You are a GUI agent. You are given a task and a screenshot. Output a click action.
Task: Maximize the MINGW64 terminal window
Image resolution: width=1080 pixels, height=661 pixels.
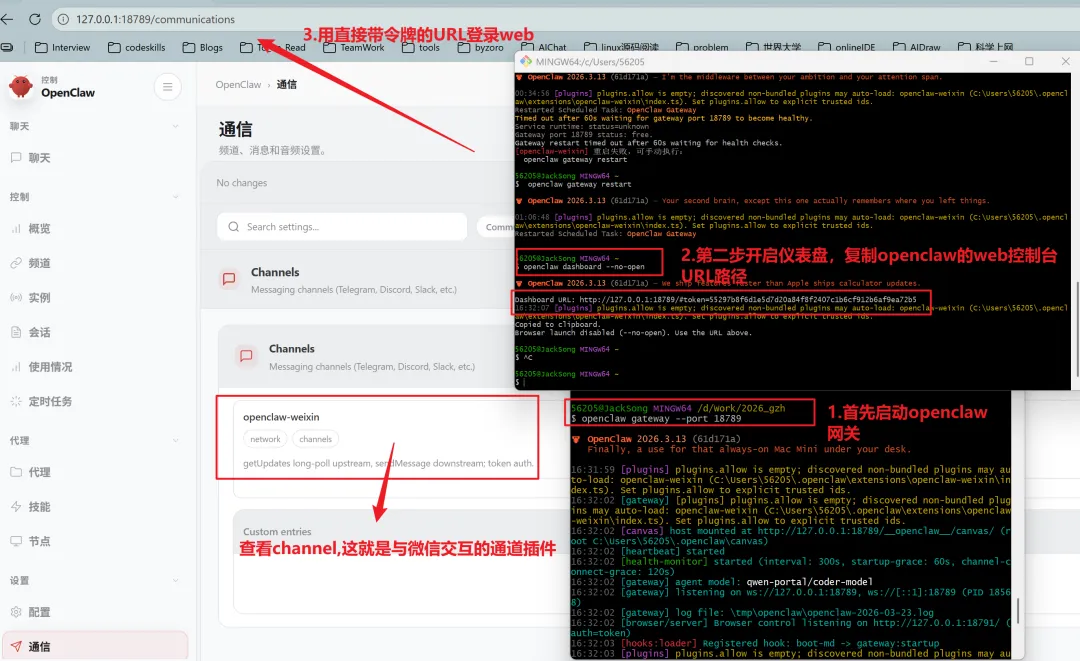pos(1029,61)
